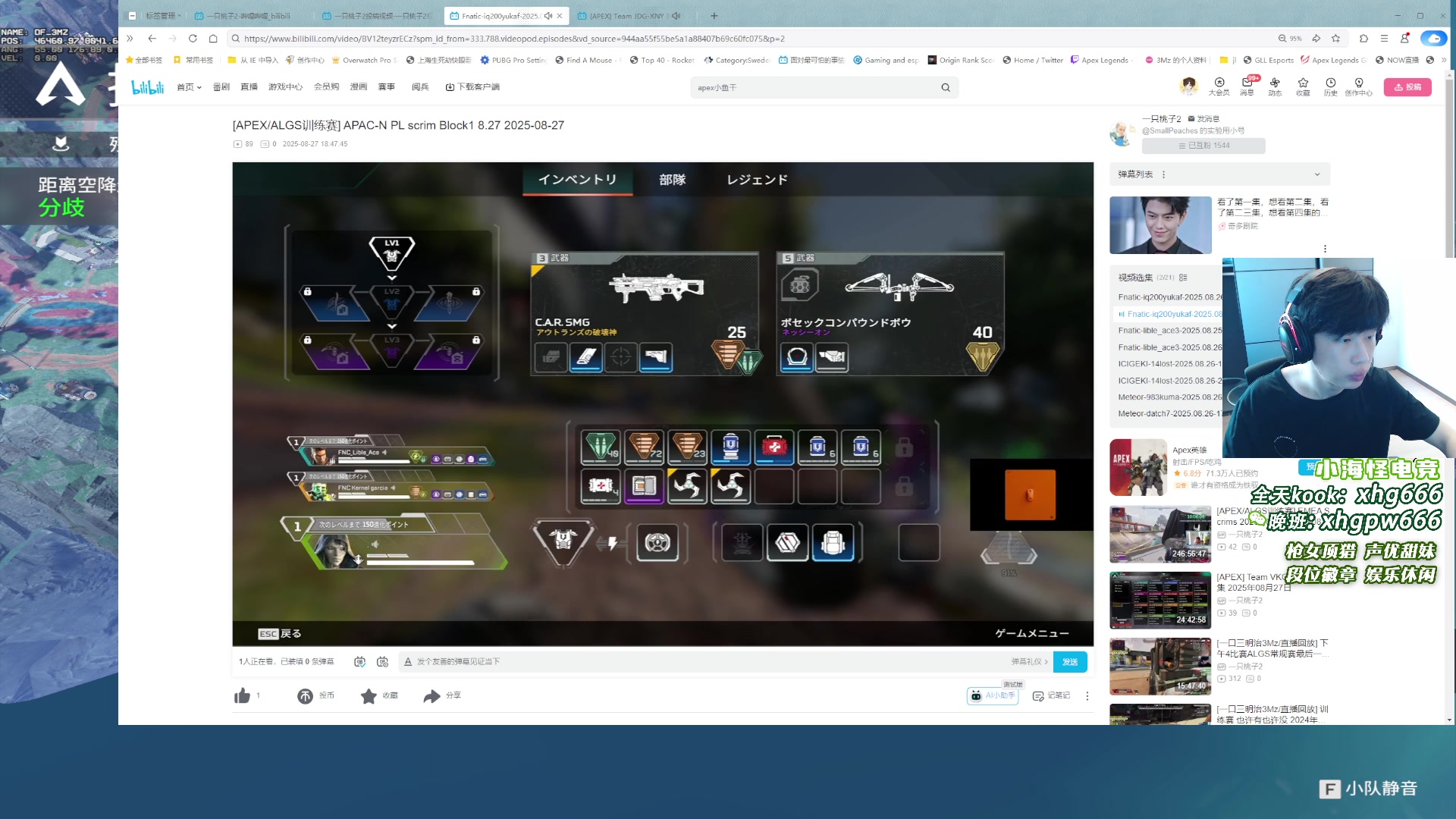Mute the Fnatic-iq200yukaf tab audio
This screenshot has height=819, width=1456.
[x=548, y=15]
